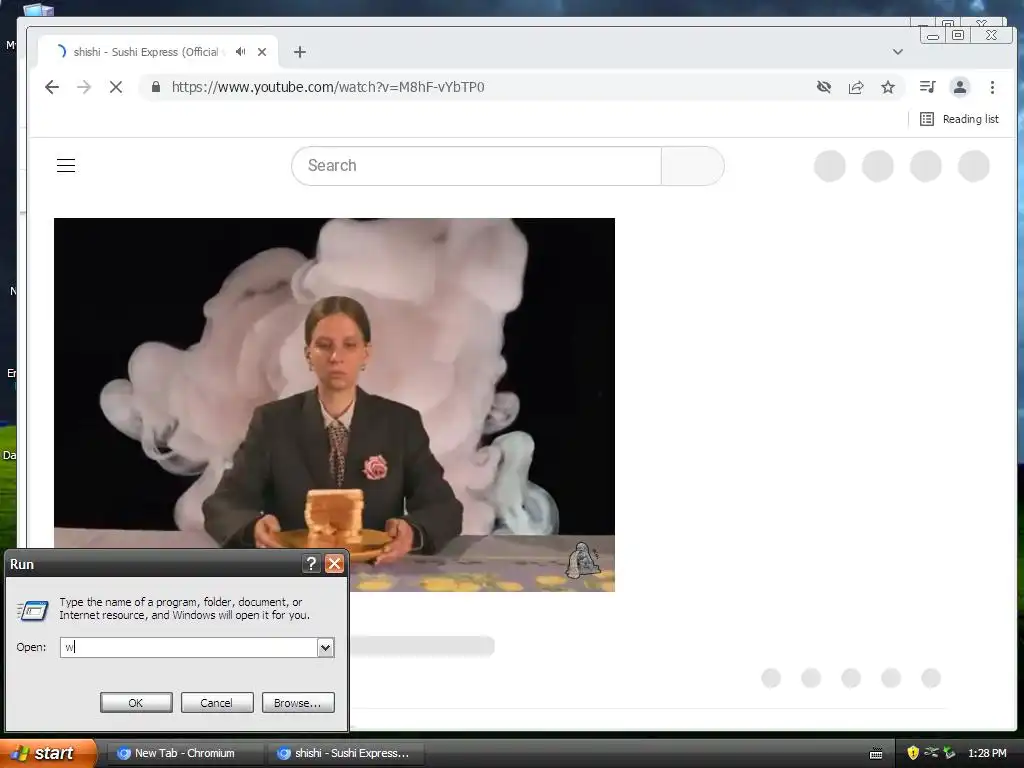Screen dimensions: 1024x768
Task: Click the YouTube search submit button
Action: pos(692,165)
